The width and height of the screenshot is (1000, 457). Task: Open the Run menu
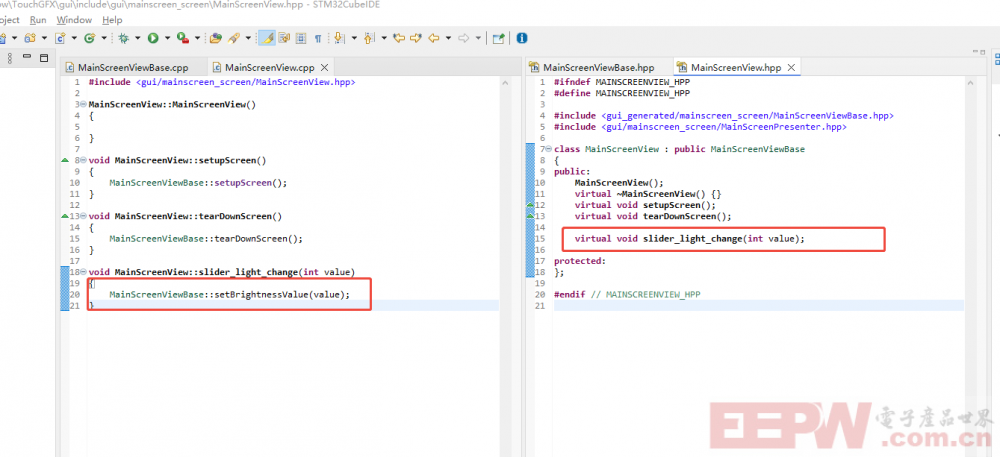[38, 20]
